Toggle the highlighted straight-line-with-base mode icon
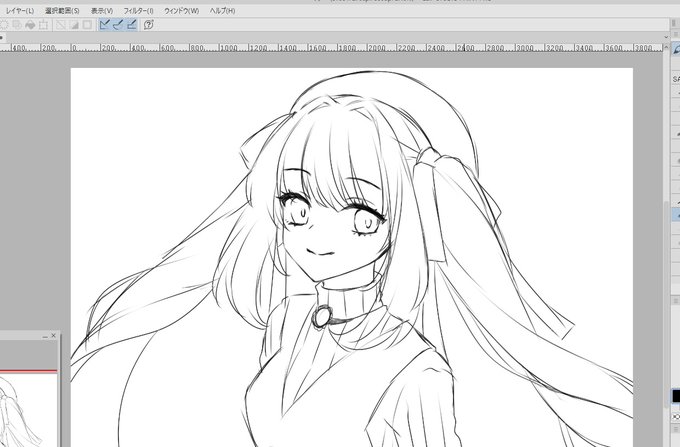Image resolution: width=680 pixels, height=447 pixels. [132, 25]
